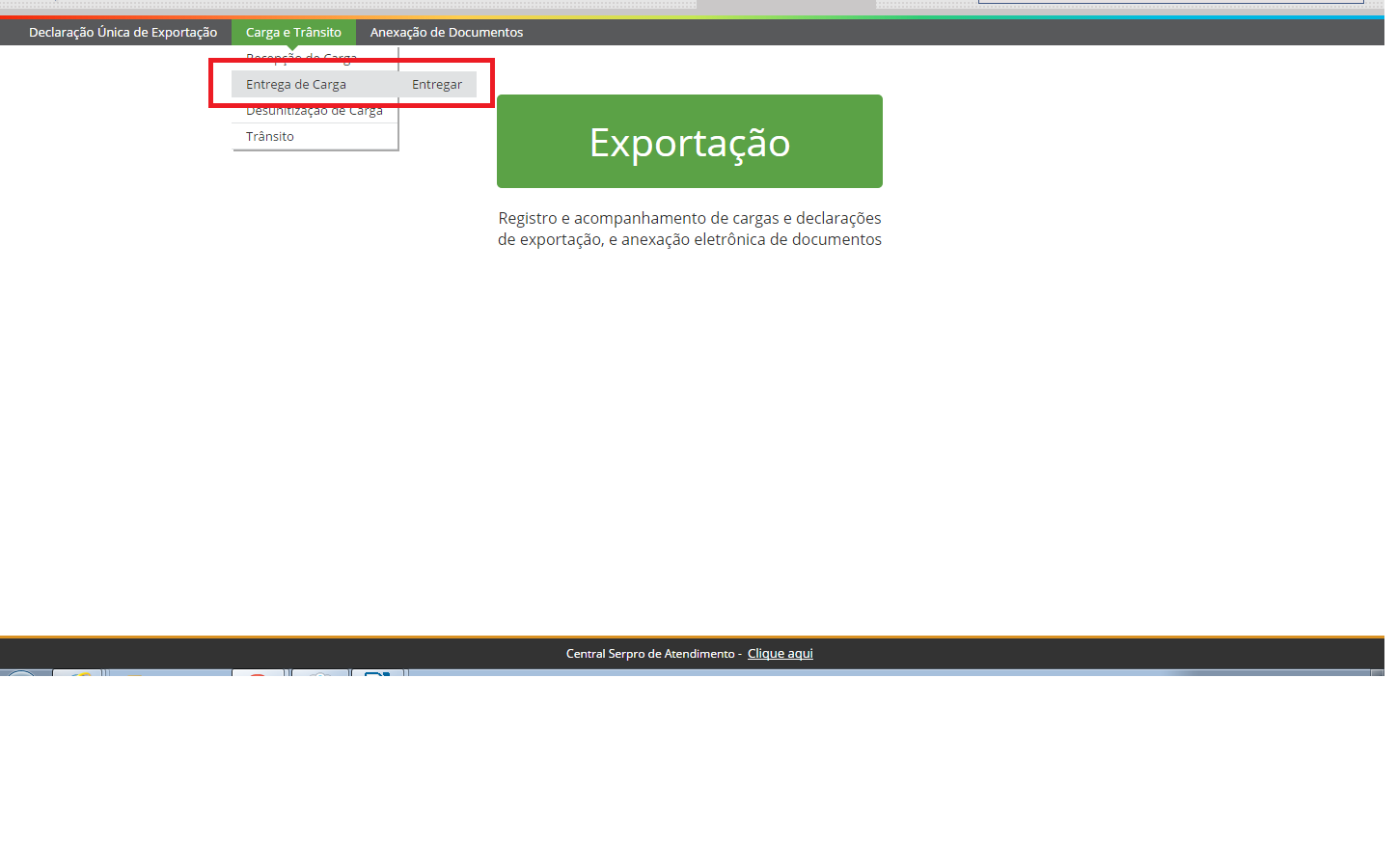Open the Declaração Única de Exportação menu
Viewport: 1397px width, 868px height.
[x=123, y=32]
